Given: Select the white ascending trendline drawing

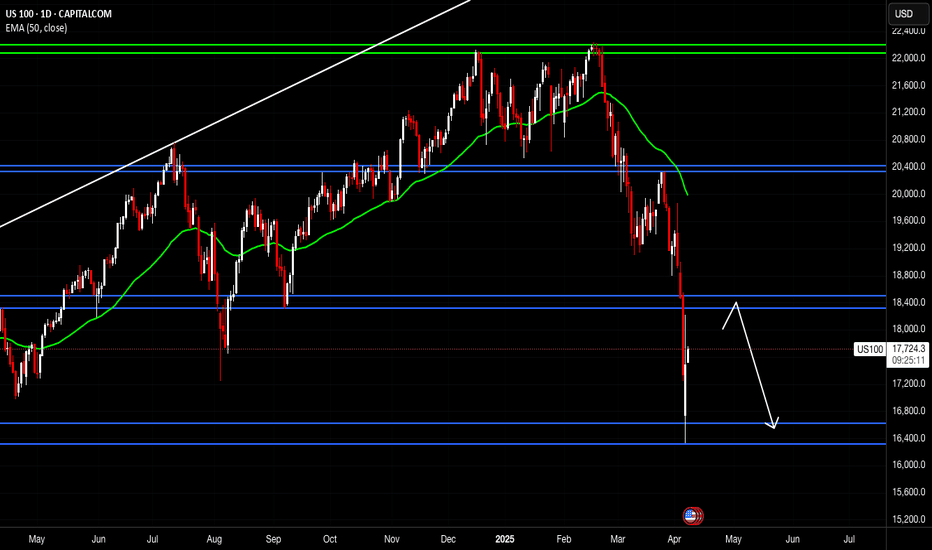Looking at the screenshot, I should (235, 113).
